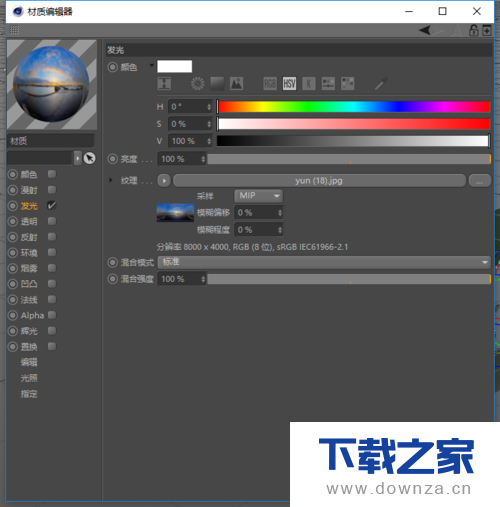This screenshot has height=507, width=500.
Task: Click the sky texture thumbnail preview
Action: (175, 213)
